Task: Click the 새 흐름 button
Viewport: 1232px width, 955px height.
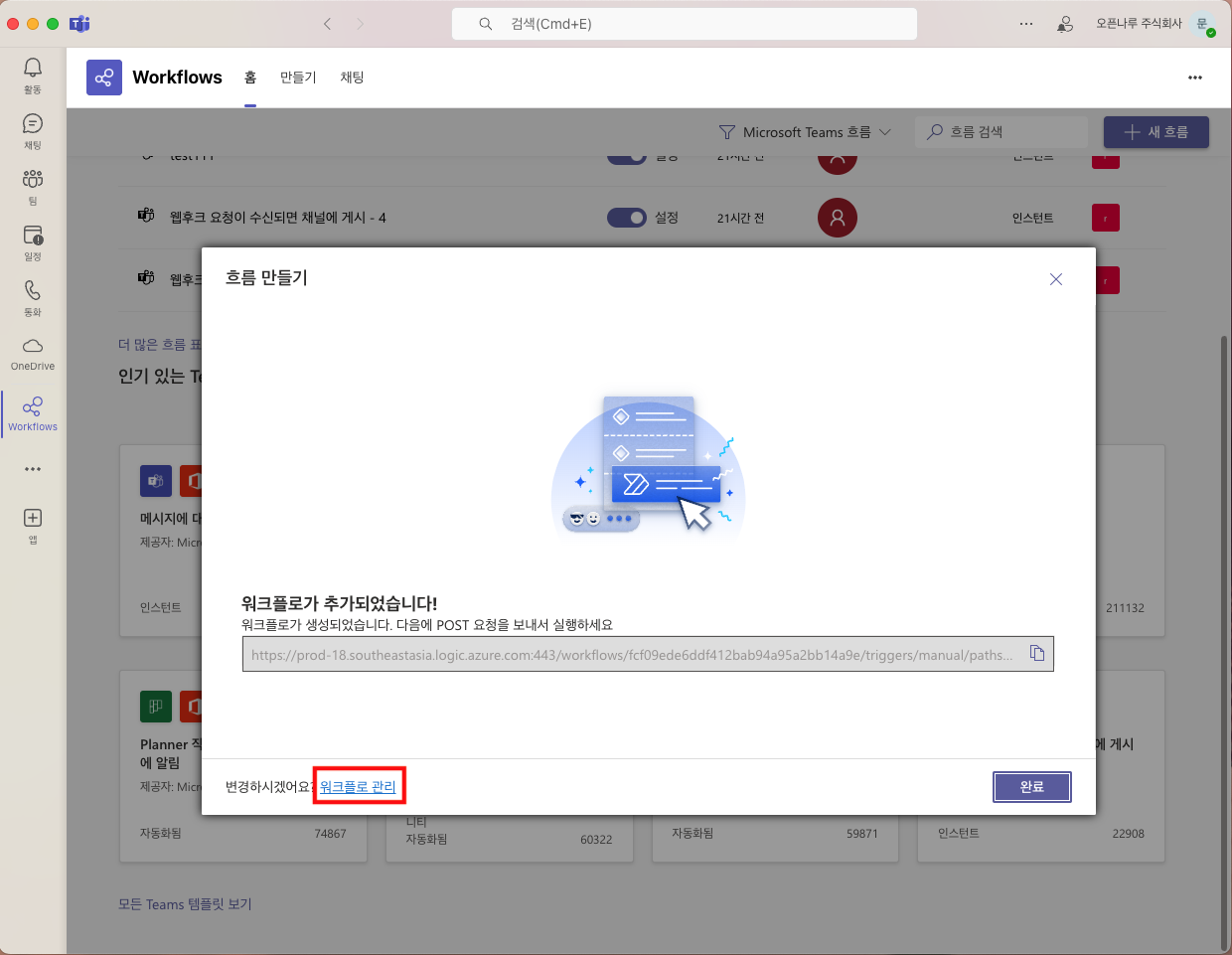Action: click(x=1155, y=132)
